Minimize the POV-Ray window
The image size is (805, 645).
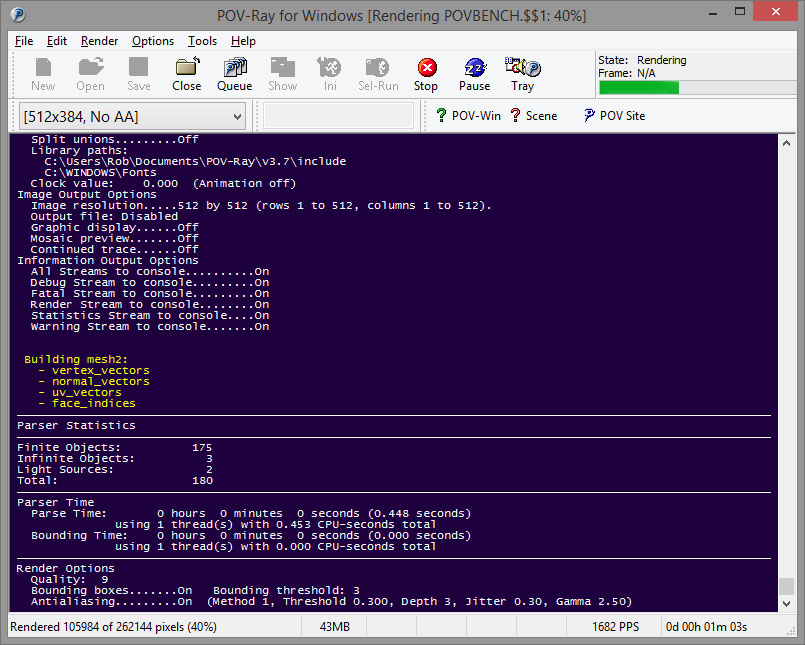pos(713,12)
